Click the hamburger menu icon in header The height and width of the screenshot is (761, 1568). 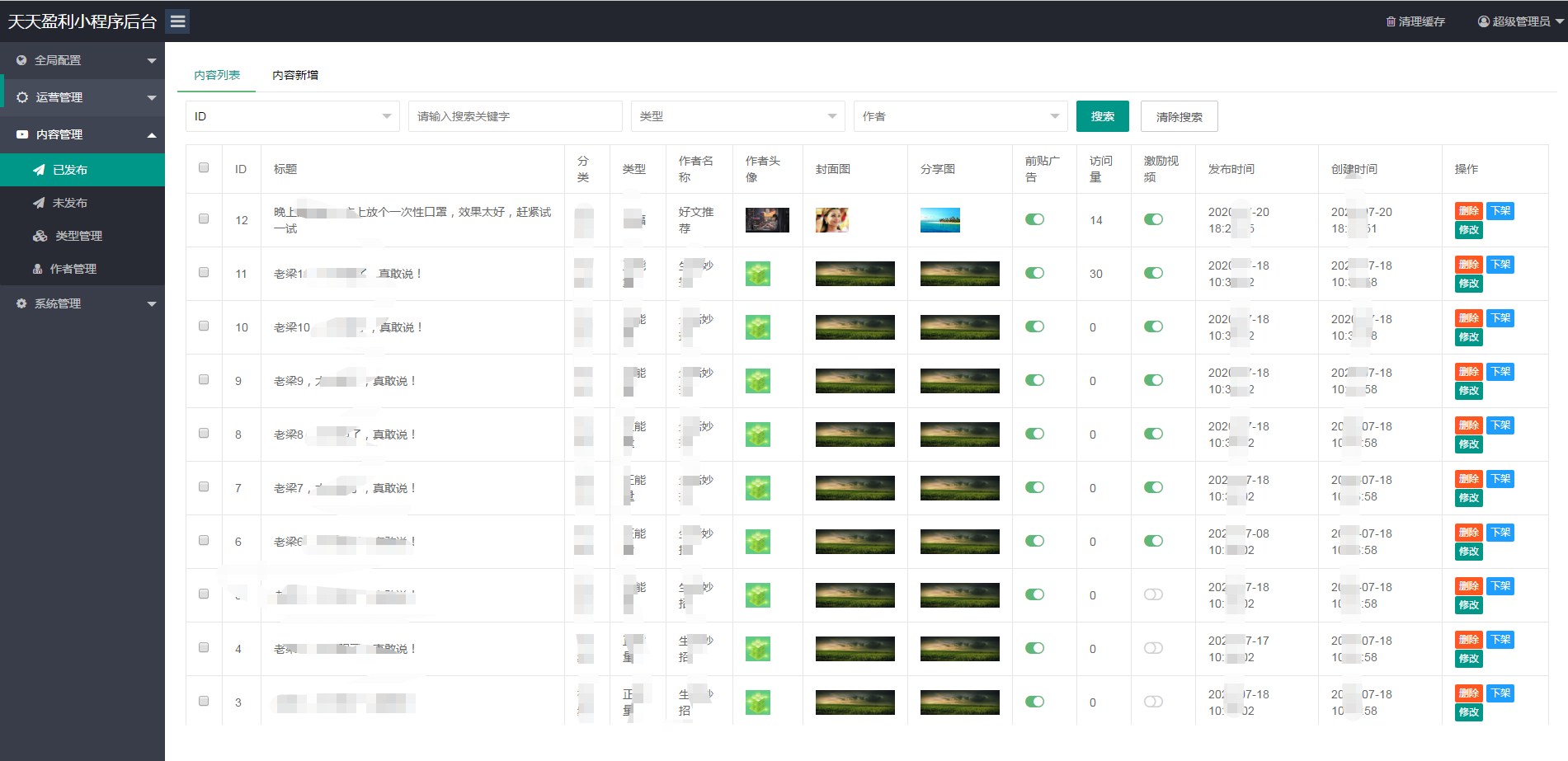click(177, 21)
